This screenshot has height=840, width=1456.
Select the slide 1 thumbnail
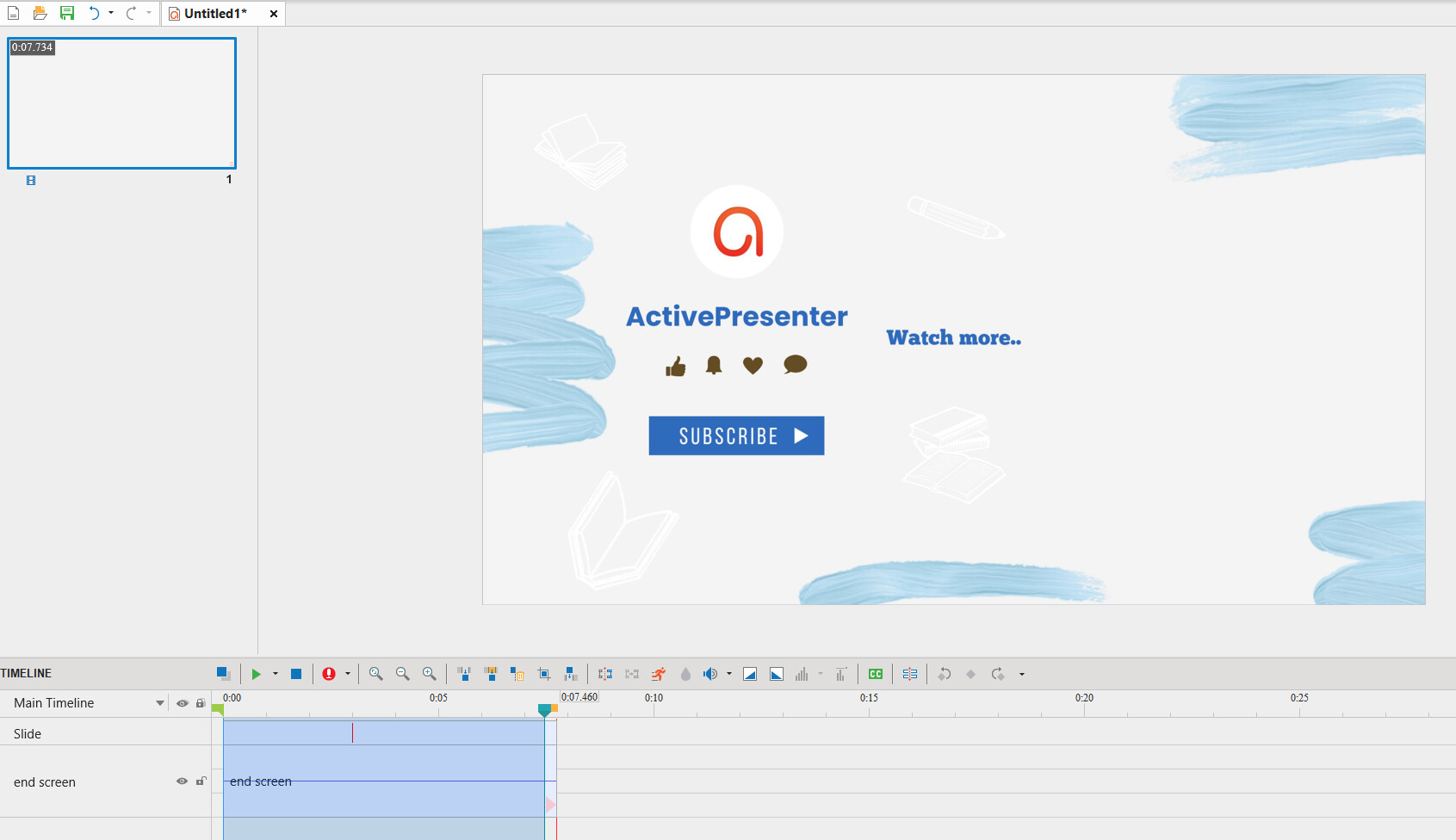click(121, 103)
